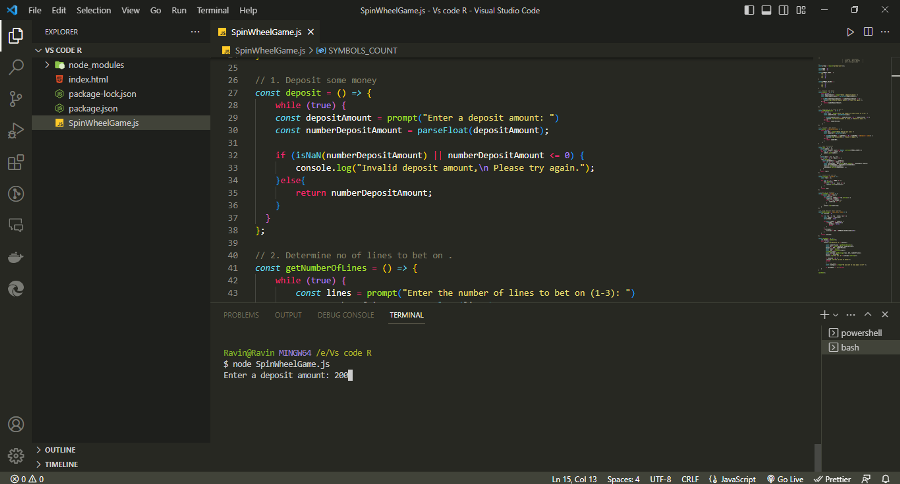Image resolution: width=900 pixels, height=484 pixels.
Task: Open the View menu
Action: point(130,10)
